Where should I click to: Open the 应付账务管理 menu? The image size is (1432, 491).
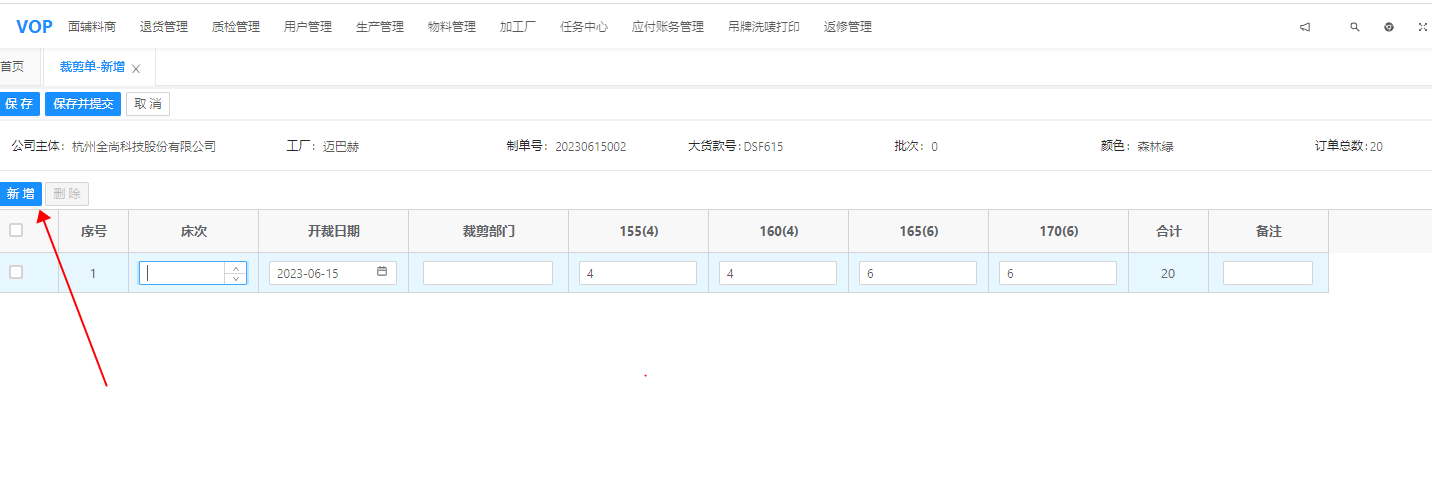click(x=668, y=27)
